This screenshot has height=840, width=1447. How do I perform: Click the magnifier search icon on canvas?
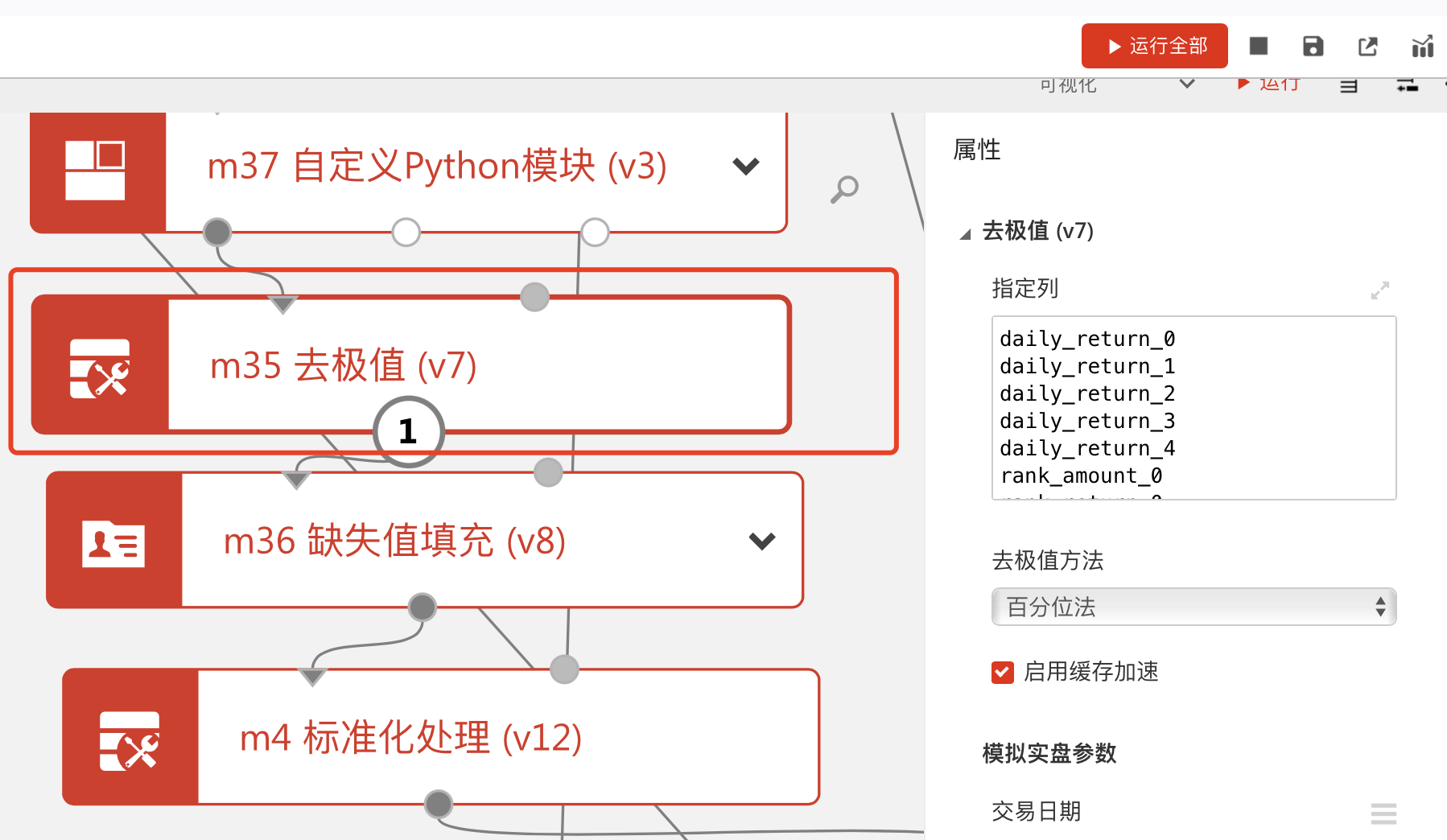tap(845, 189)
